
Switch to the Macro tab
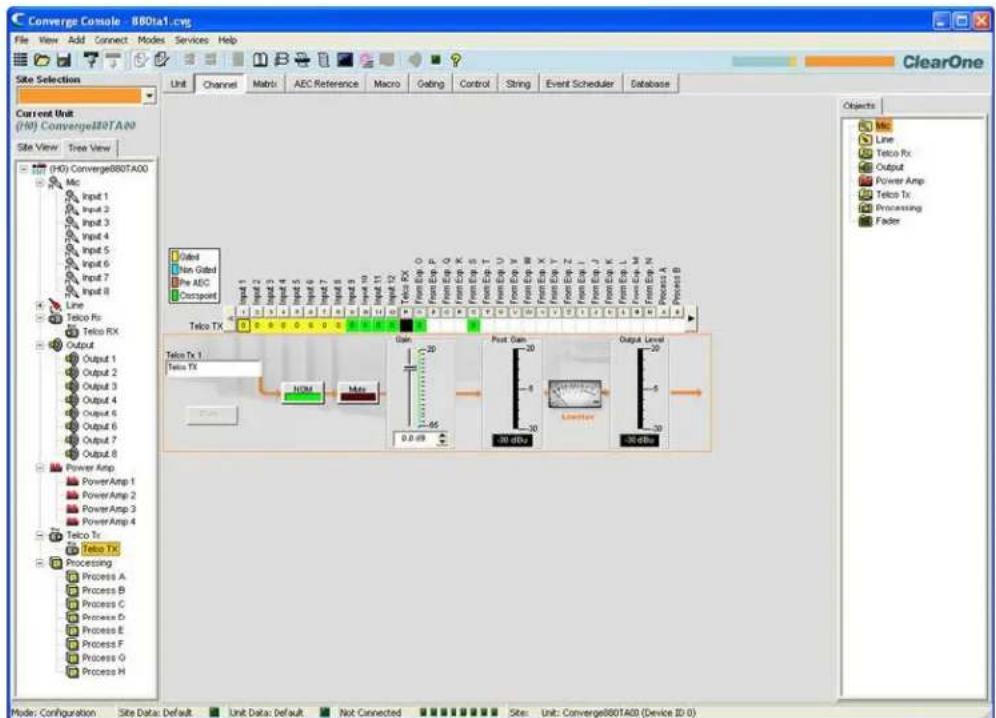[387, 84]
